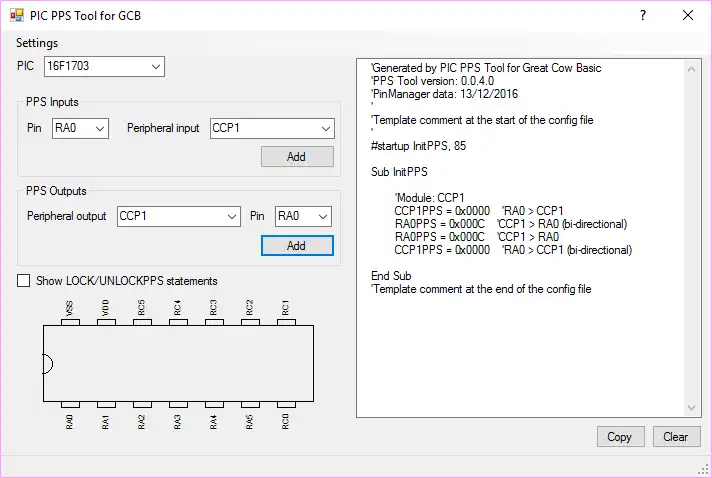The height and width of the screenshot is (478, 712).
Task: Expand the Peripheral input combo box
Action: click(x=272, y=128)
